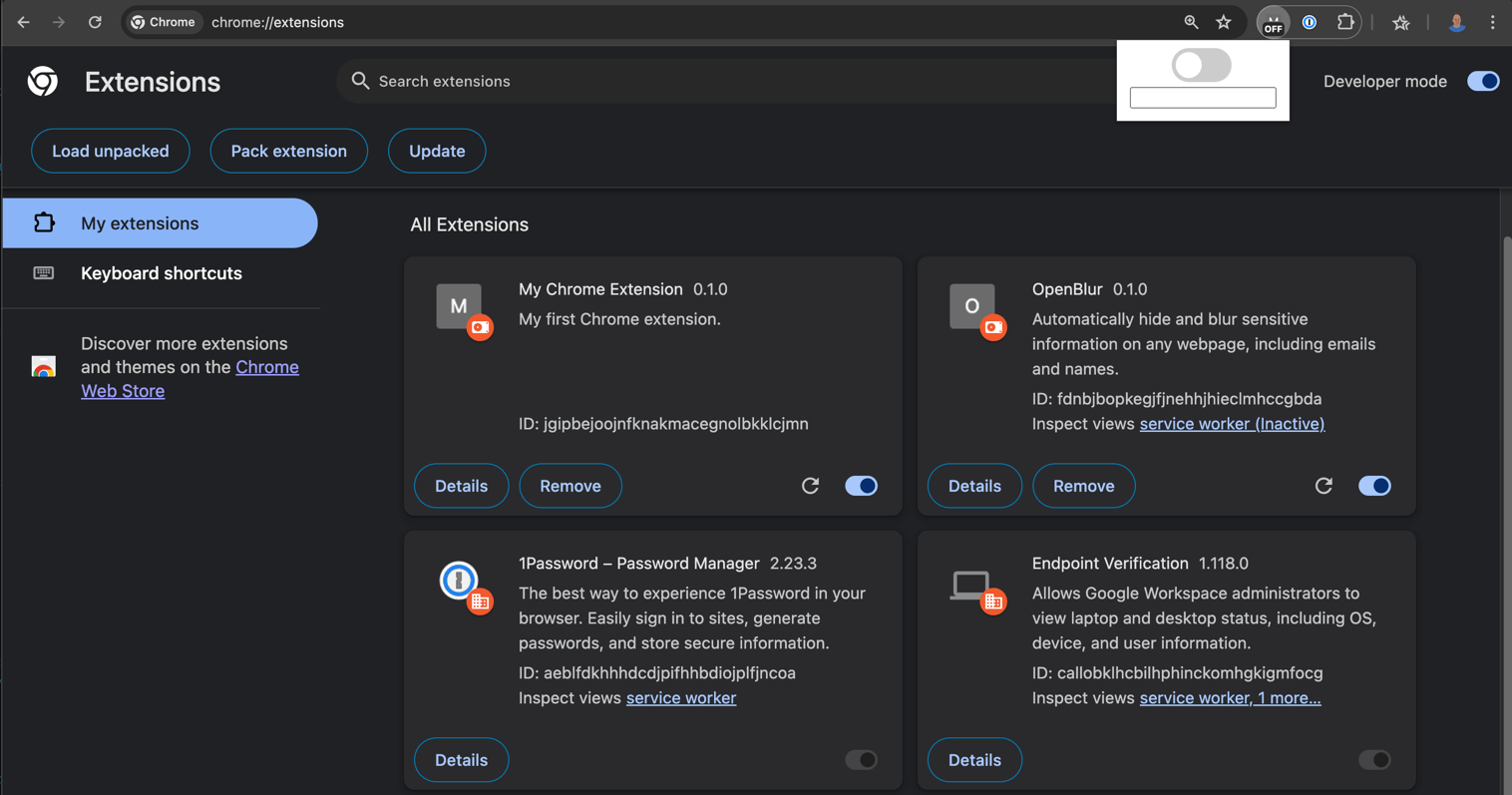Open the Extensions puzzle piece icon in toolbar

tap(1346, 21)
